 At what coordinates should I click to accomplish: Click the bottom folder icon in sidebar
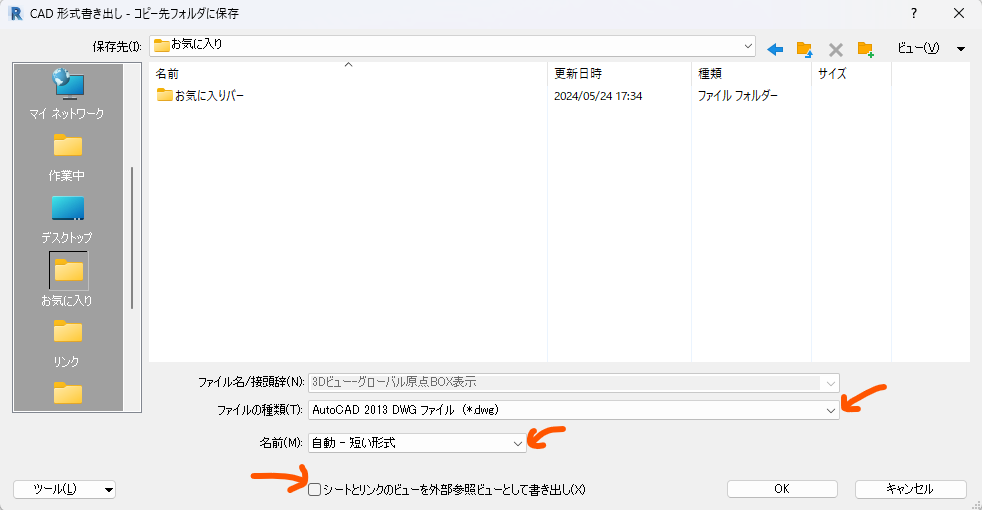pyautogui.click(x=68, y=393)
